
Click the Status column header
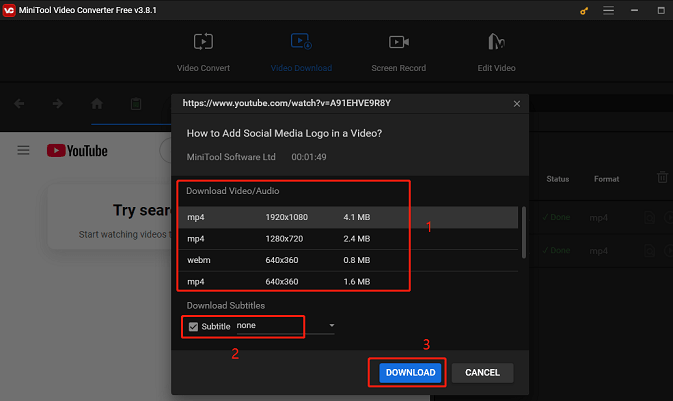pos(558,179)
